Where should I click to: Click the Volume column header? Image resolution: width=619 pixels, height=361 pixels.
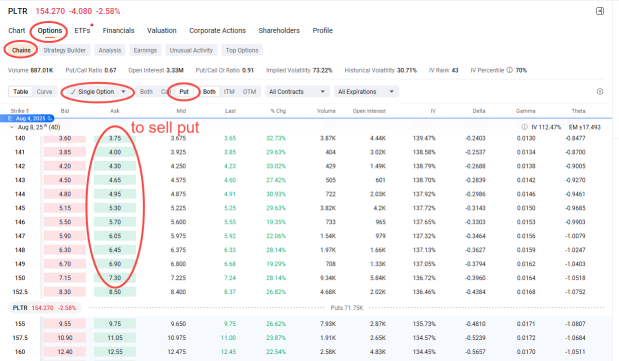326,111
